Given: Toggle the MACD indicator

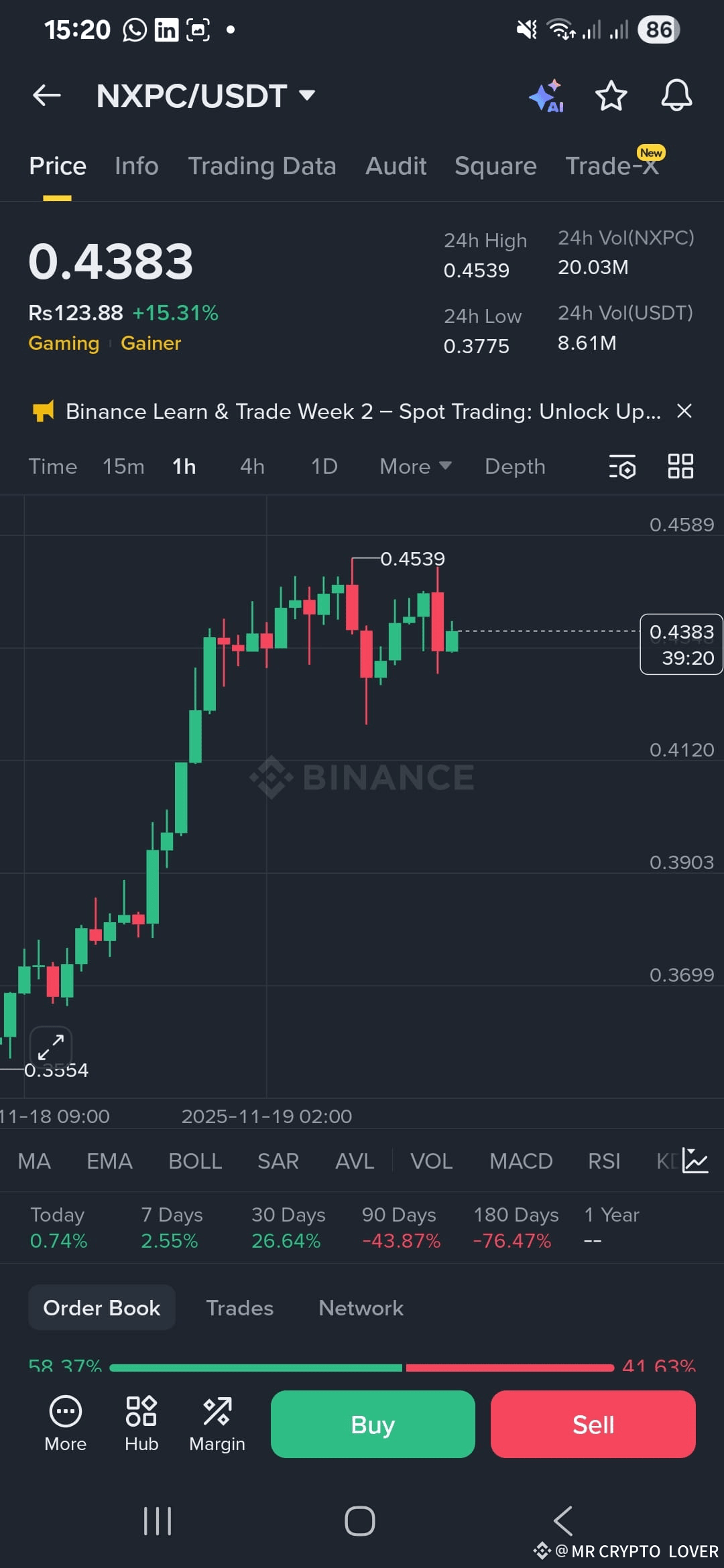Looking at the screenshot, I should coord(521,1161).
